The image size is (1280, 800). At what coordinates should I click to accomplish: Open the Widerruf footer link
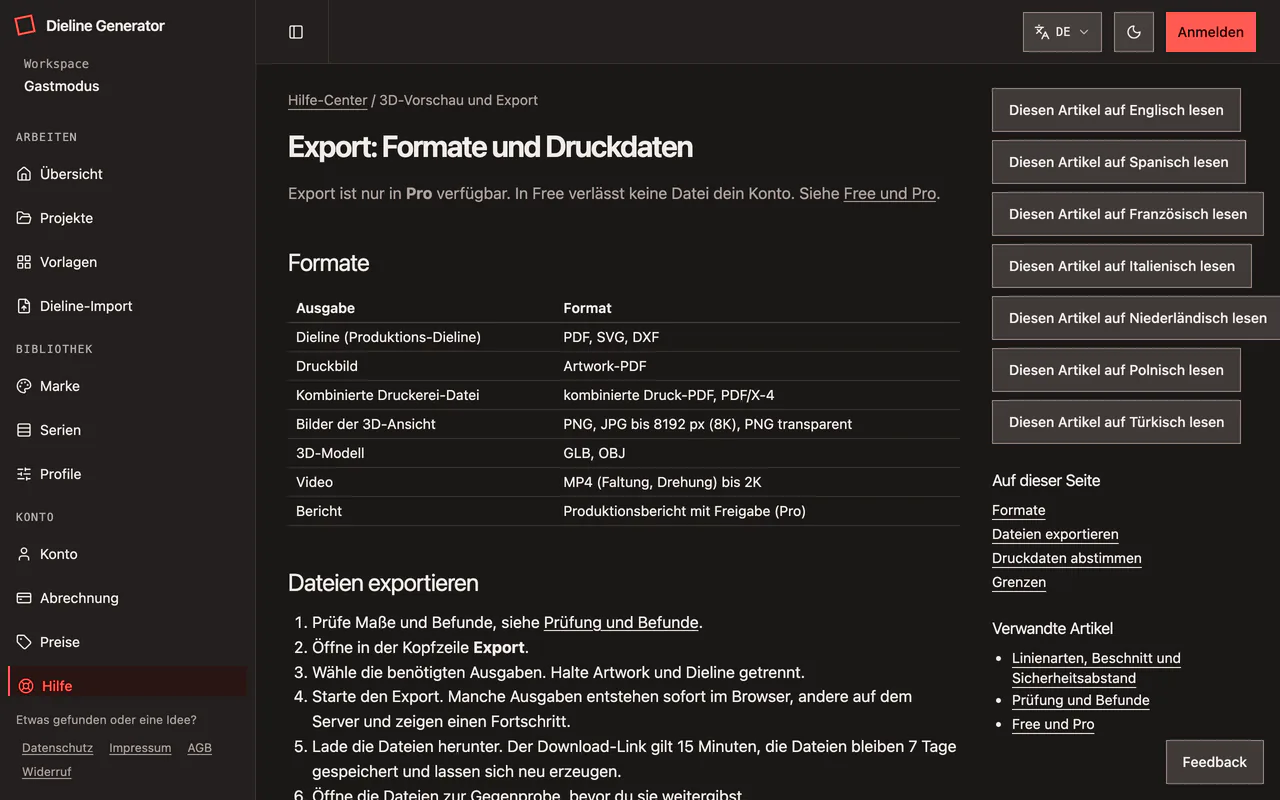pos(47,772)
